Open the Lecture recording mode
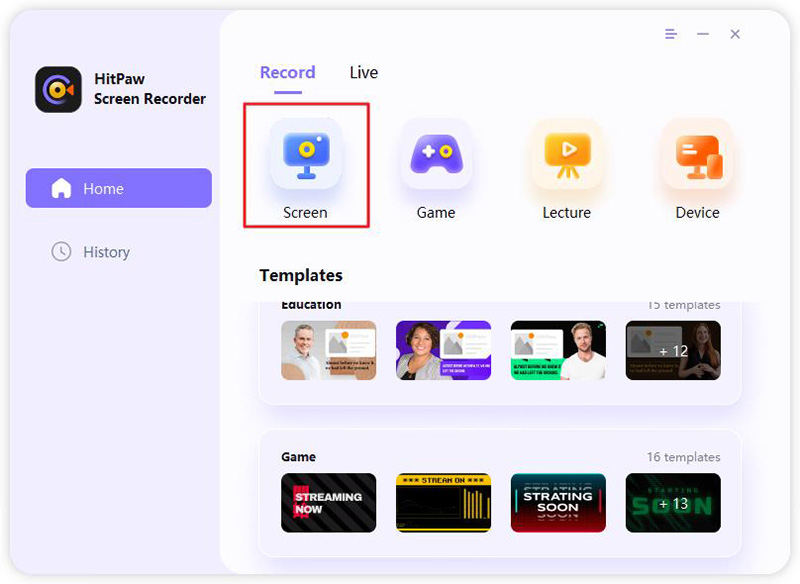The width and height of the screenshot is (800, 584). point(567,154)
